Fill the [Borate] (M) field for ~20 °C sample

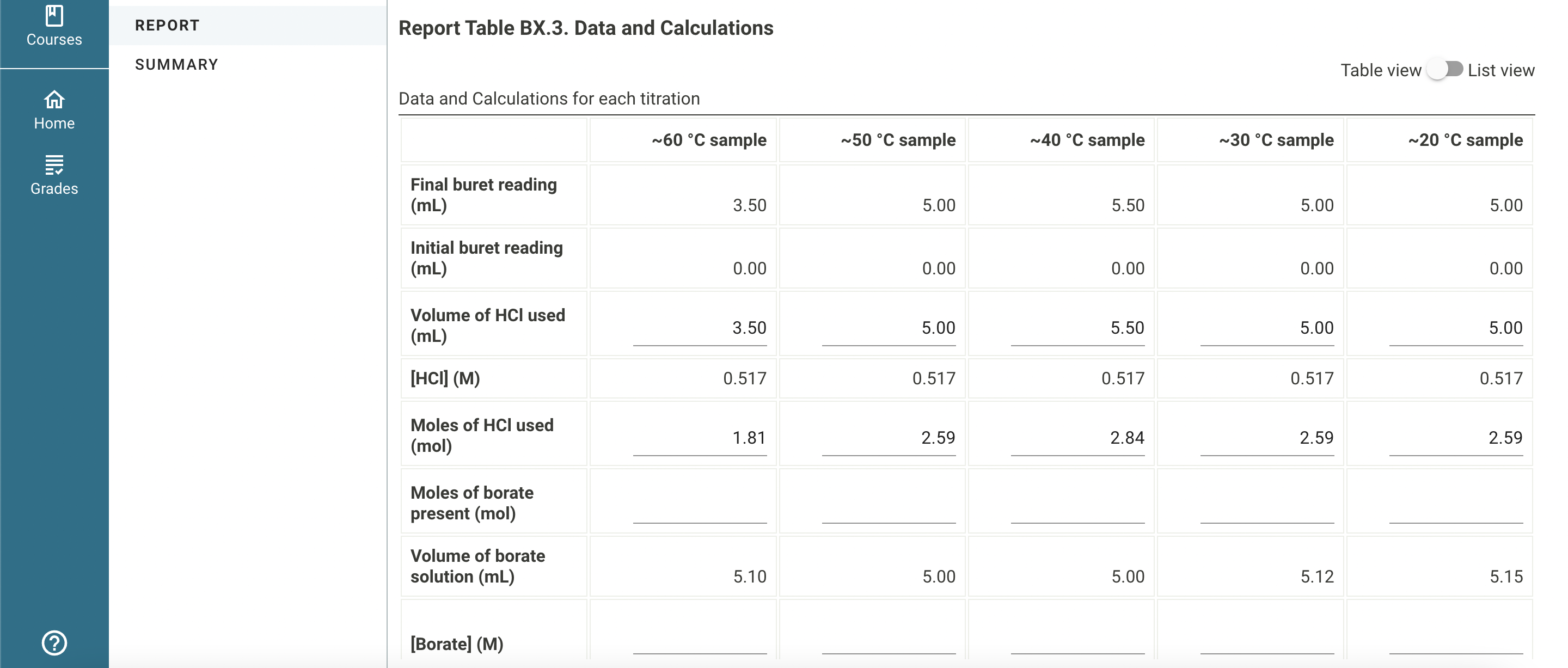[1456, 638]
